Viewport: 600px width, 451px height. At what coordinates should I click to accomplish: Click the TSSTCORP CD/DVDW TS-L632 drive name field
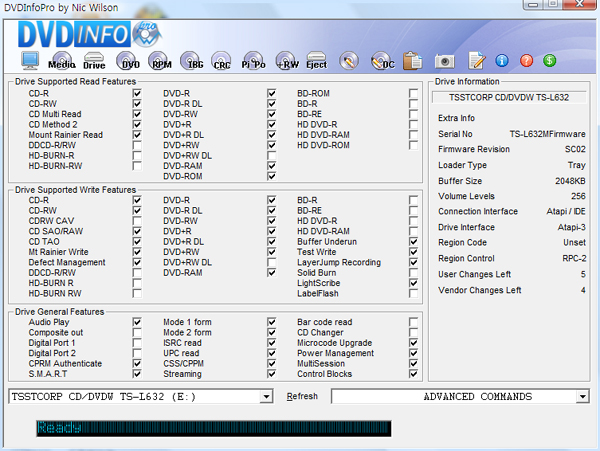(509, 98)
